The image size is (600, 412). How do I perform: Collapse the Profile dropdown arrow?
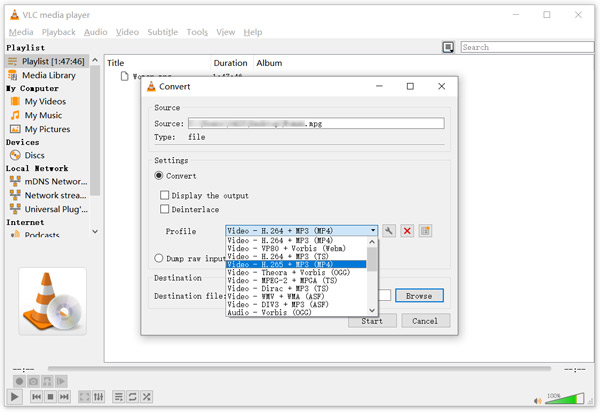click(373, 231)
